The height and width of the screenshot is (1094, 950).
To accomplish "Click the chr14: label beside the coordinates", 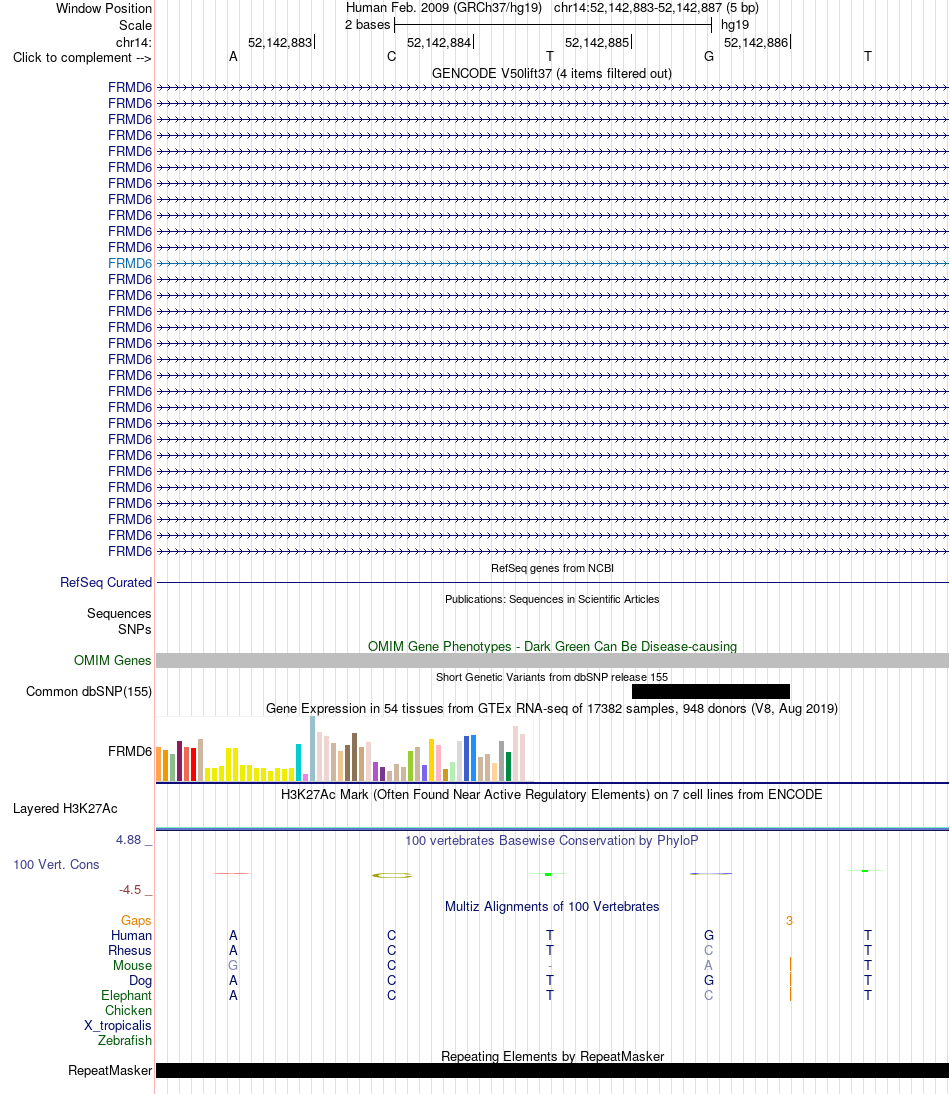I will 133,43.
